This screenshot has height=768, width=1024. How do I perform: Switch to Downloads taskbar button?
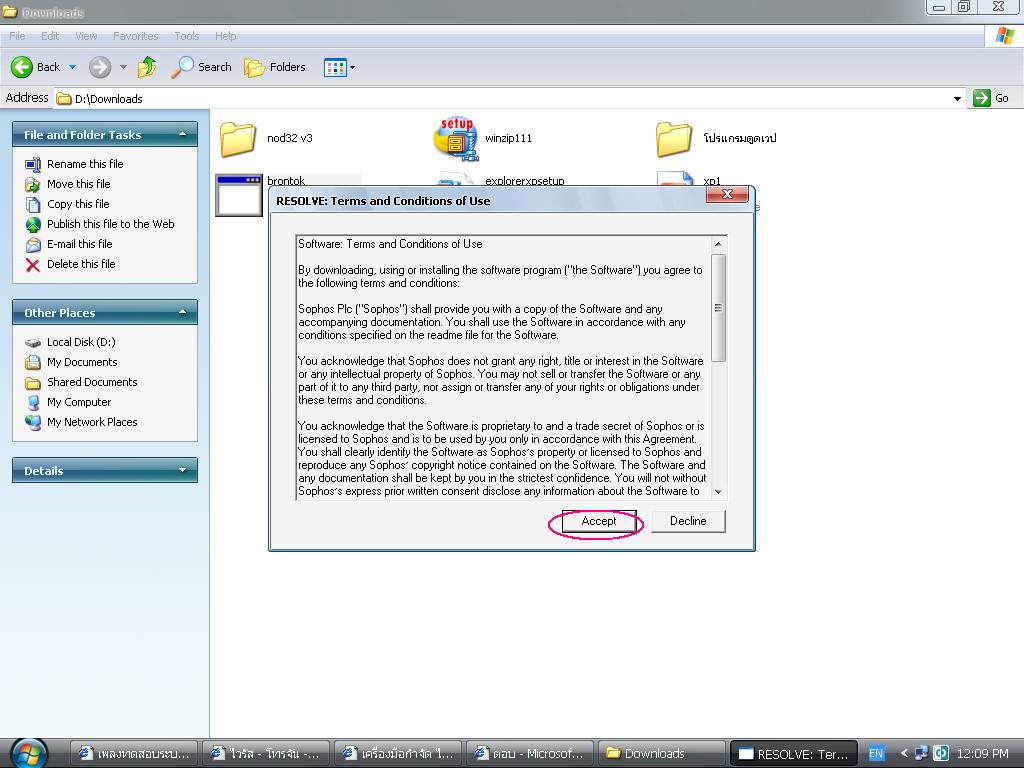pos(662,754)
